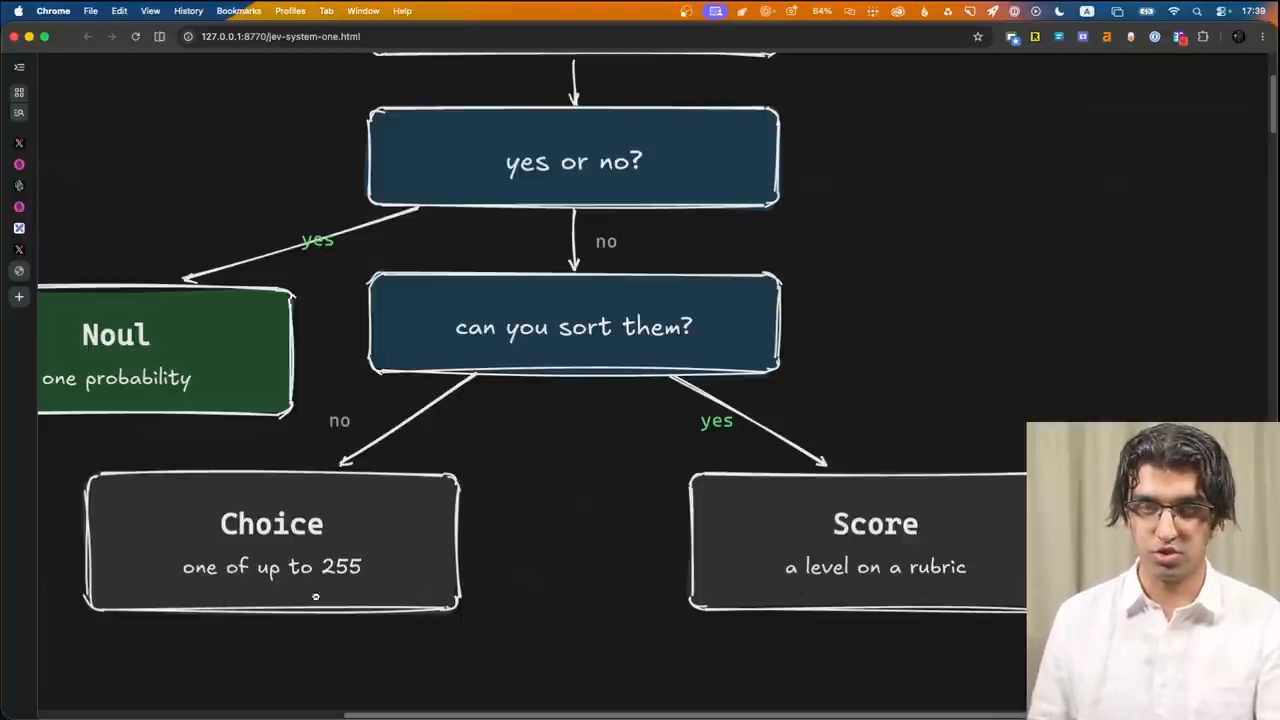Open macOS Spotlight search icon
1280x720 pixels.
[1197, 11]
